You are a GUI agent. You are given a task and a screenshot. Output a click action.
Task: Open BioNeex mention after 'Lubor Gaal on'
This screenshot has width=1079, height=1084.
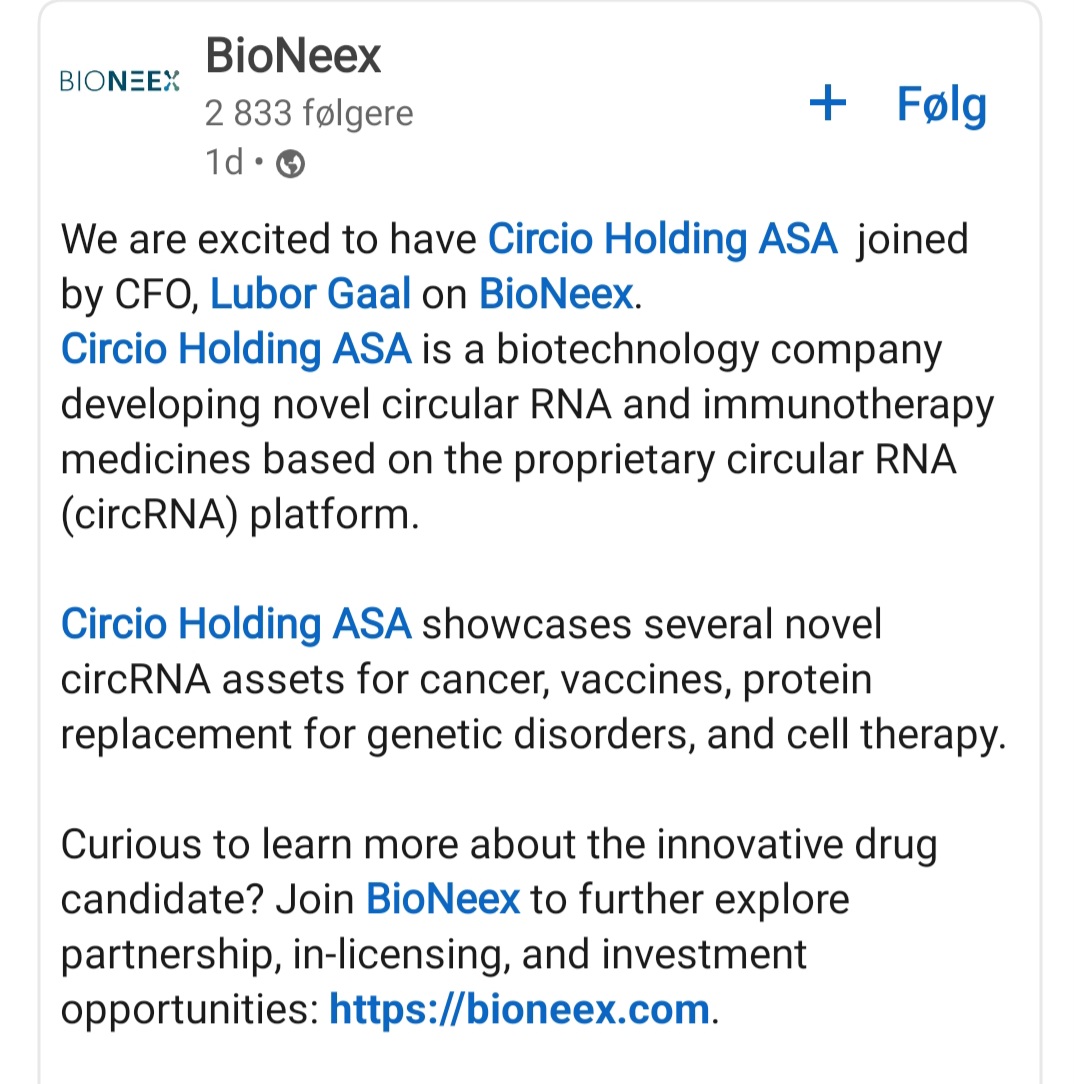(556, 294)
